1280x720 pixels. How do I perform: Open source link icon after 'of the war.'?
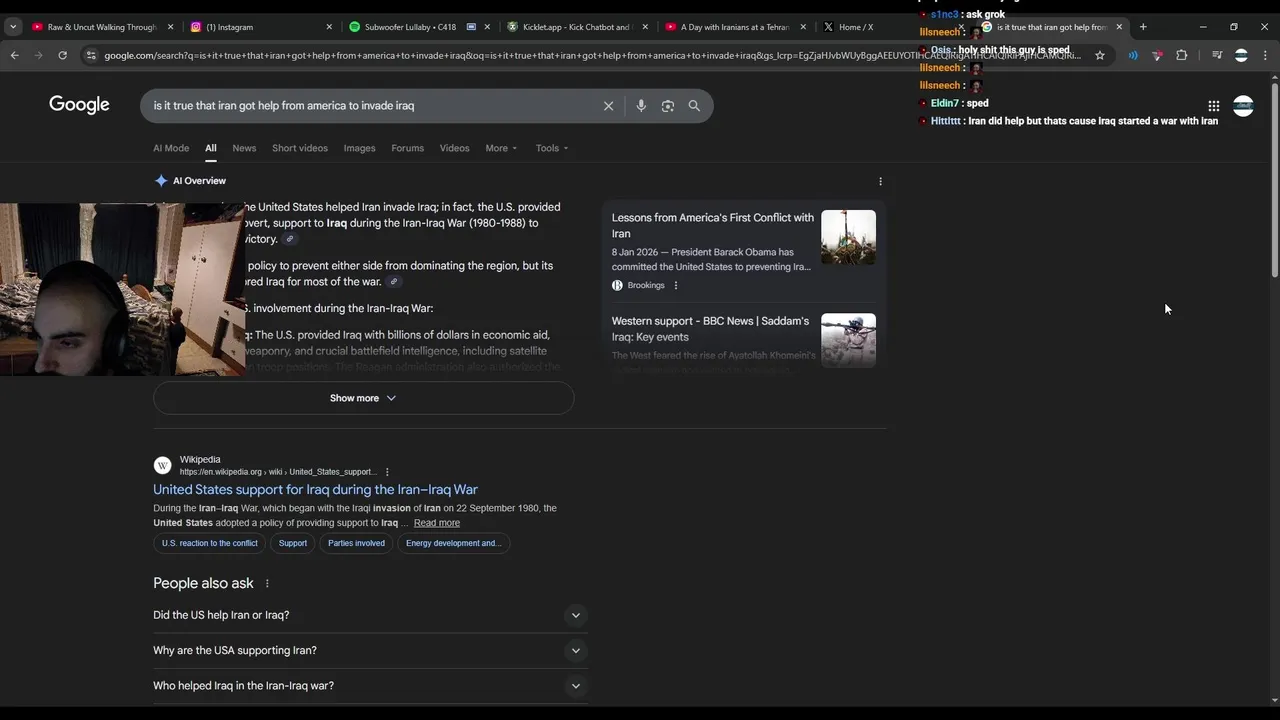(x=394, y=282)
